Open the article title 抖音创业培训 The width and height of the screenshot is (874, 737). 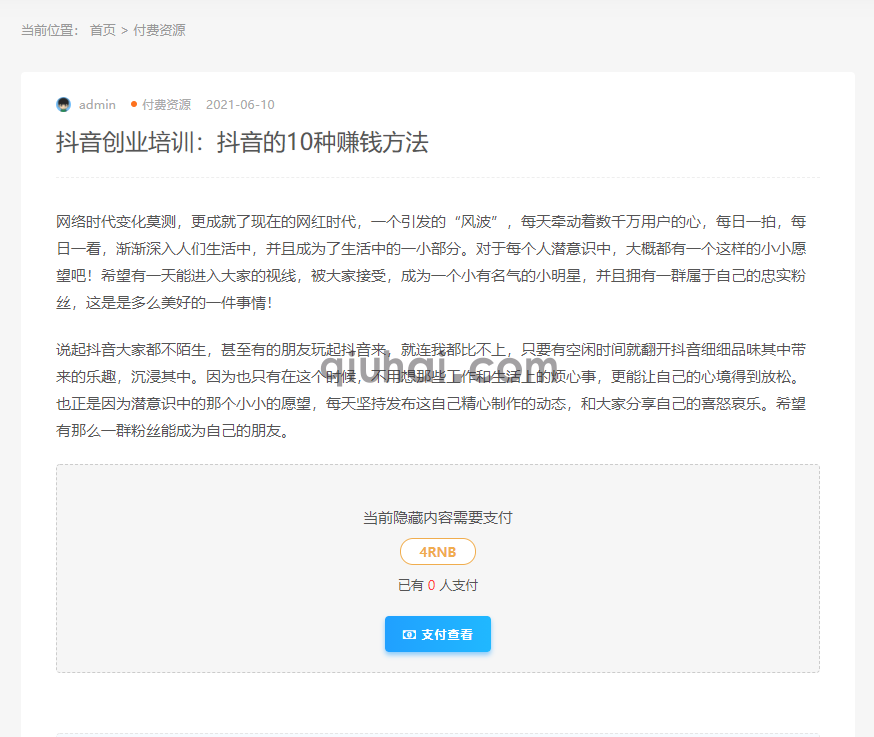coord(242,143)
